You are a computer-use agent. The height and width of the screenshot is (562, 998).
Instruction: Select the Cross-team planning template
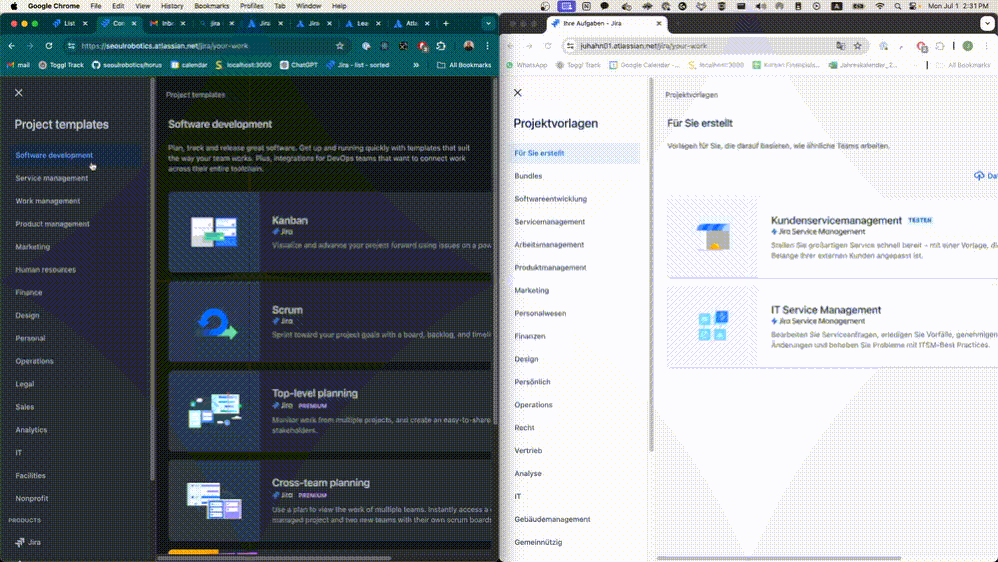pyautogui.click(x=330, y=500)
